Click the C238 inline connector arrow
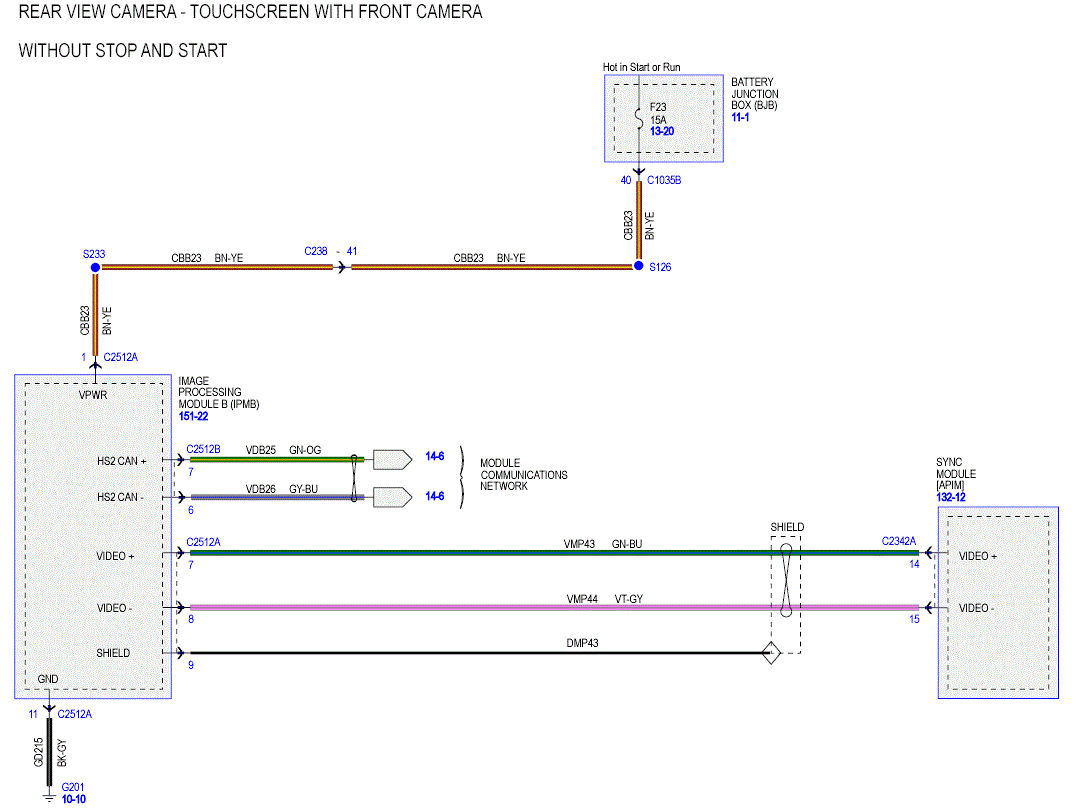The height and width of the screenshot is (809, 1083). pyautogui.click(x=341, y=267)
